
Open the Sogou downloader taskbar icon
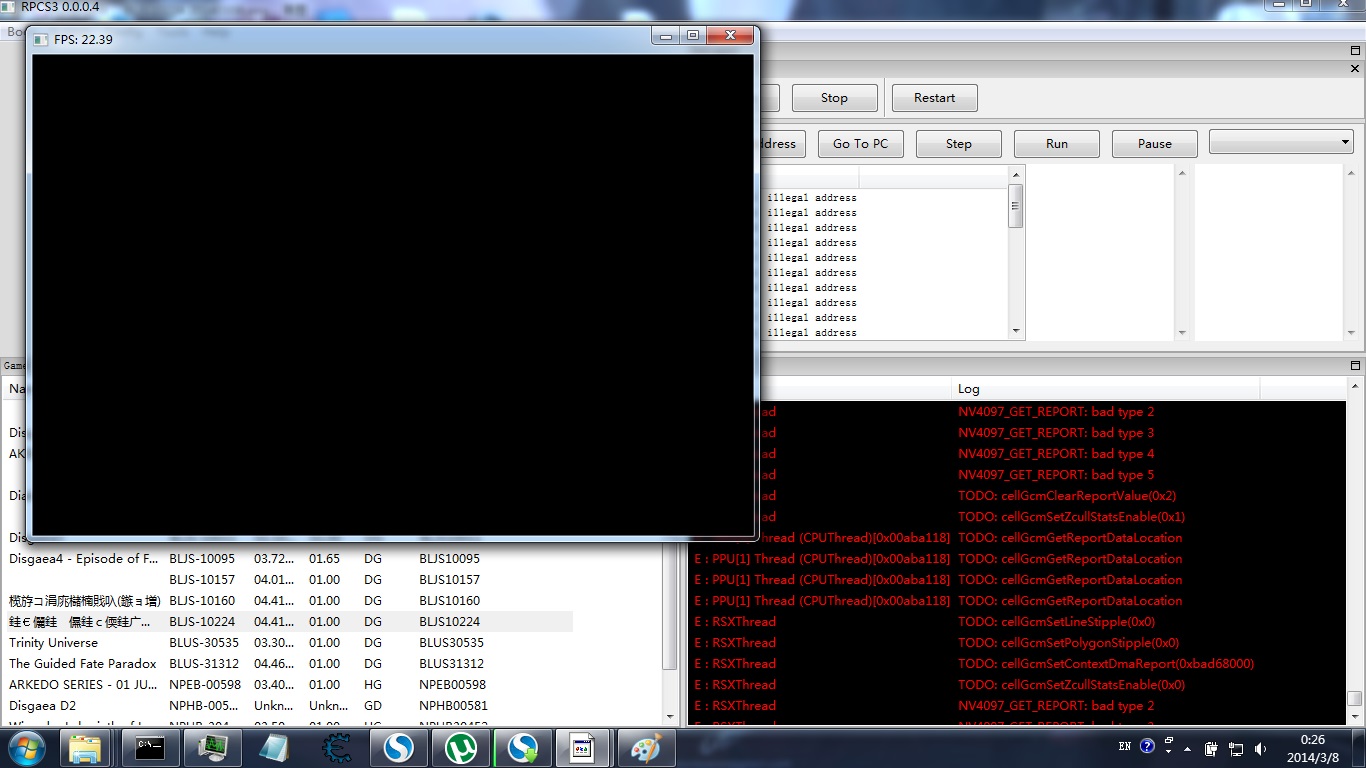(x=522, y=747)
